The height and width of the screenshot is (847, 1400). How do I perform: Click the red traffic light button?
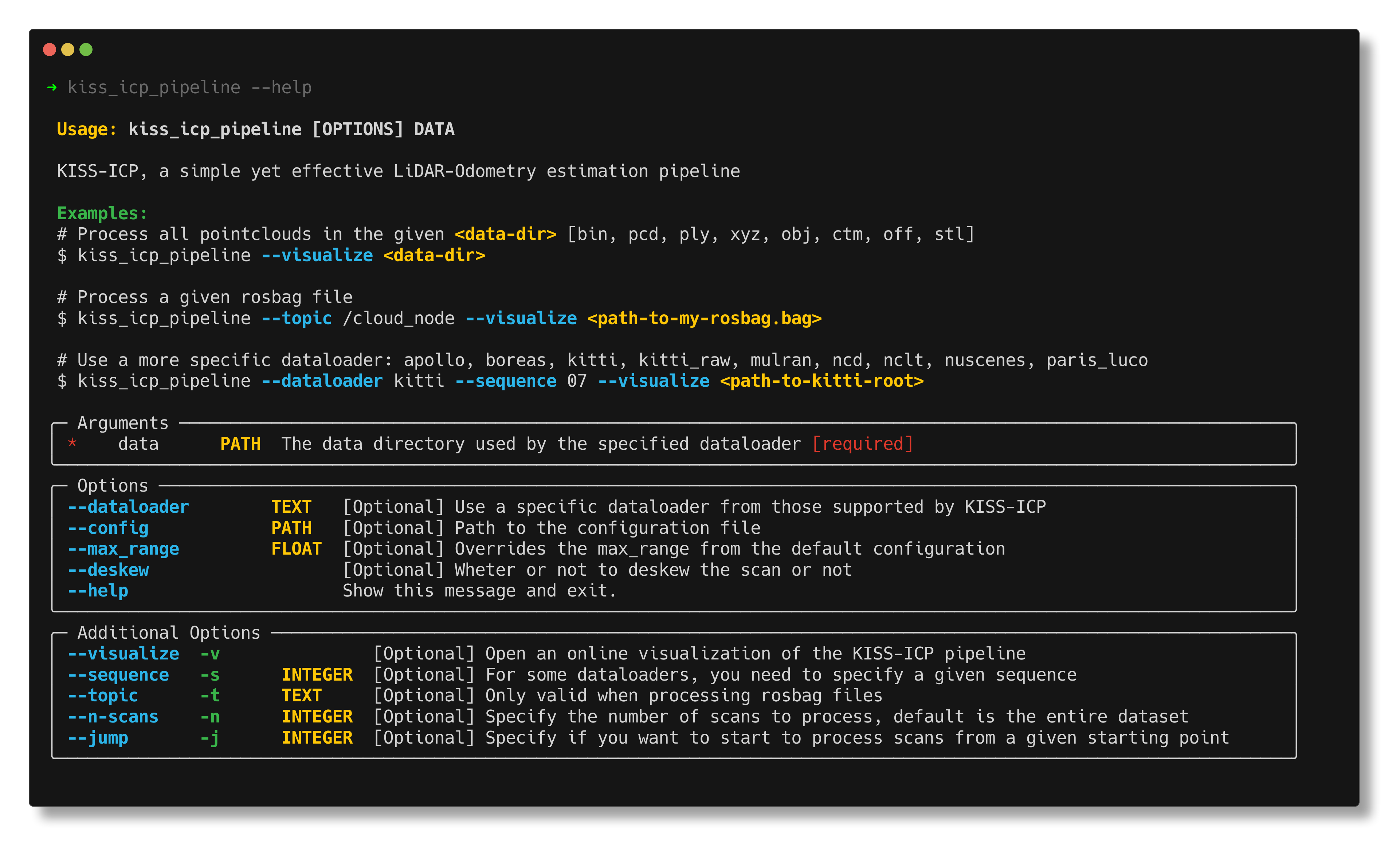[50, 50]
